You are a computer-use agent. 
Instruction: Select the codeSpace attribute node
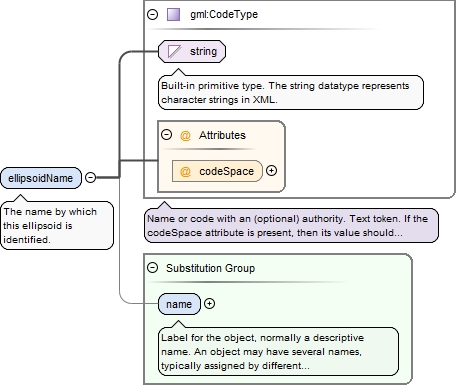(x=217, y=171)
